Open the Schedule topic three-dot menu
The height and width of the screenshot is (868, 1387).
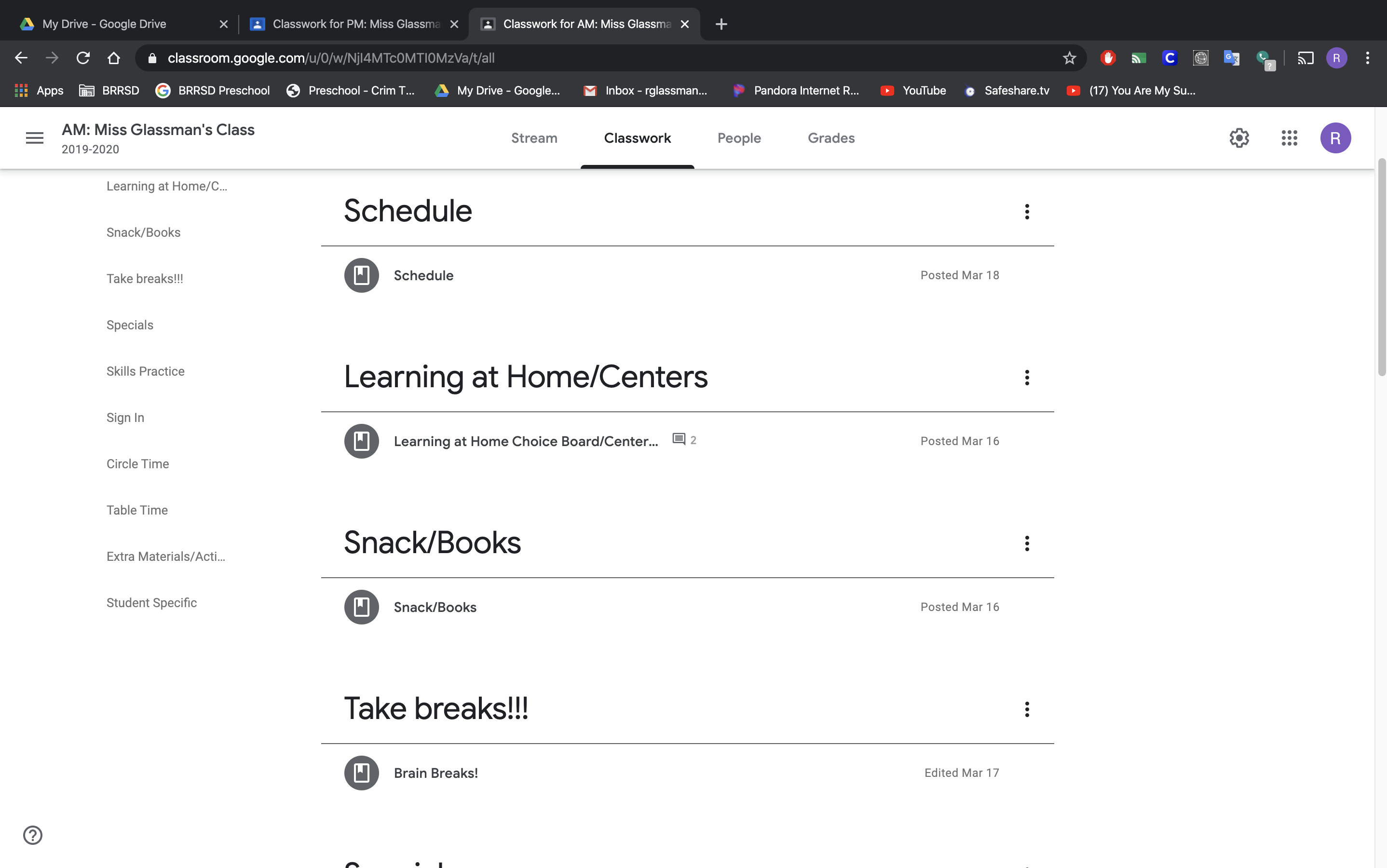click(1026, 212)
